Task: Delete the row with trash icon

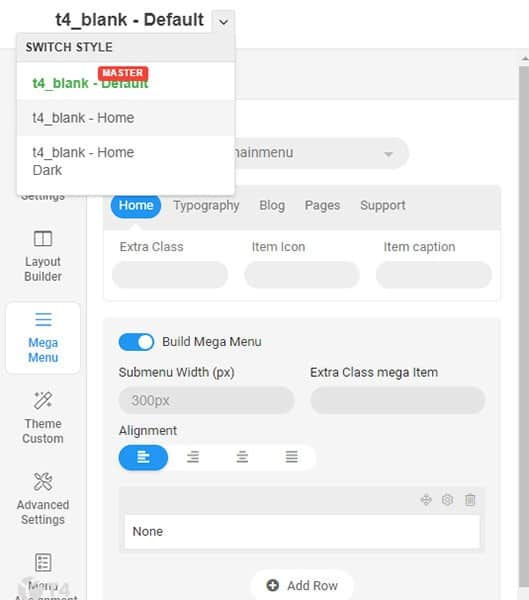Action: pos(470,500)
